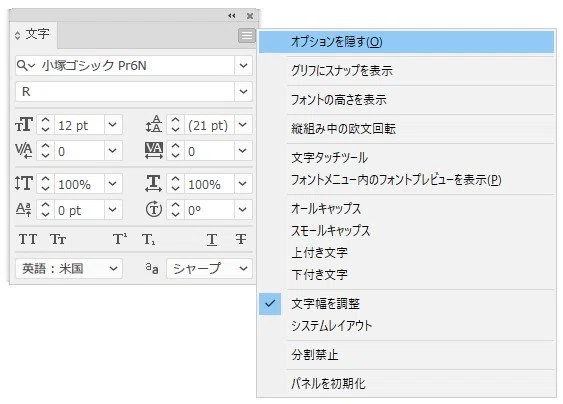Viewport: 563px width, 404px height.
Task: Open the vertical scale 100% dropdown
Action: (113, 184)
